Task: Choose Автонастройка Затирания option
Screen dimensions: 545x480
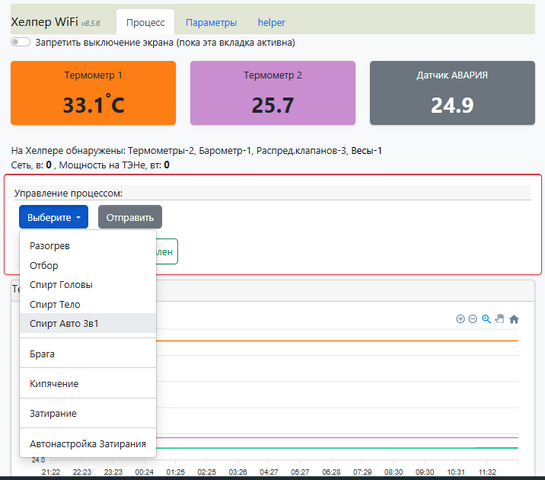Action: 88,444
